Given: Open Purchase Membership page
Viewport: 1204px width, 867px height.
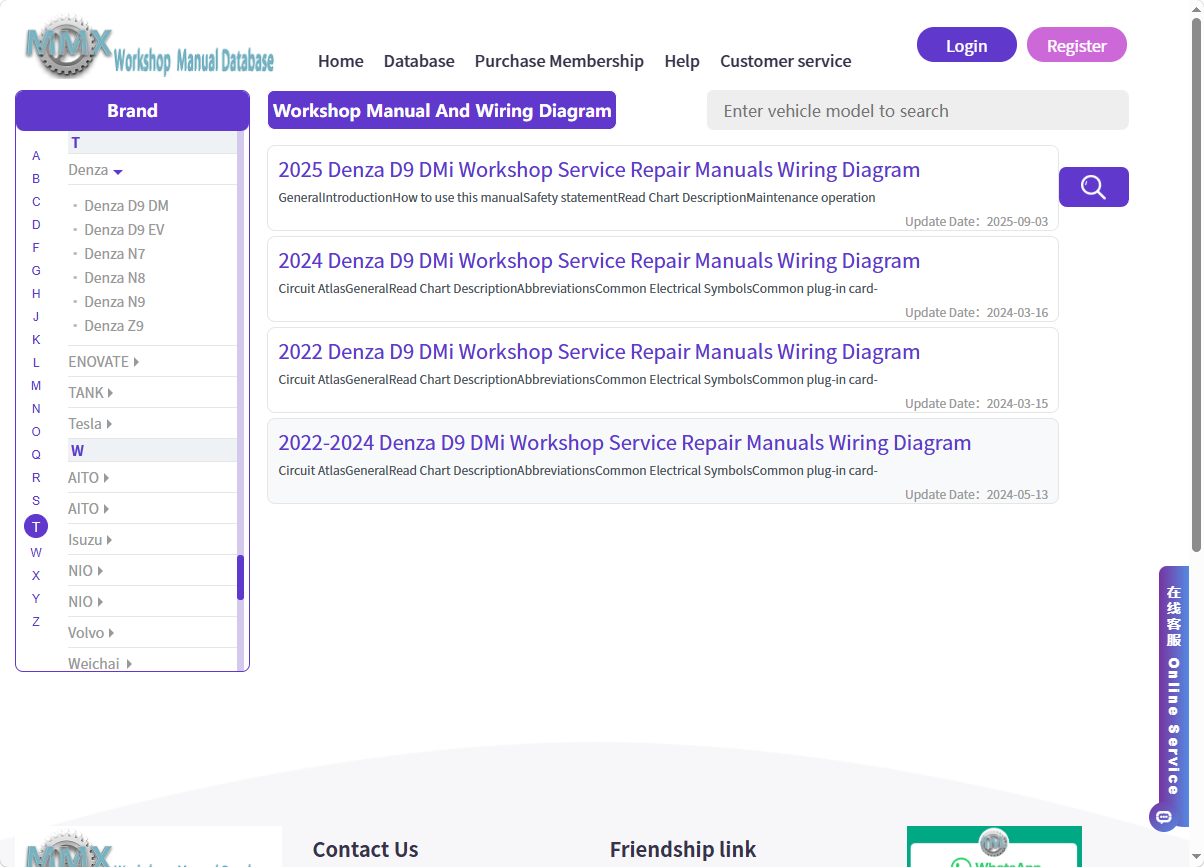Looking at the screenshot, I should coord(559,61).
